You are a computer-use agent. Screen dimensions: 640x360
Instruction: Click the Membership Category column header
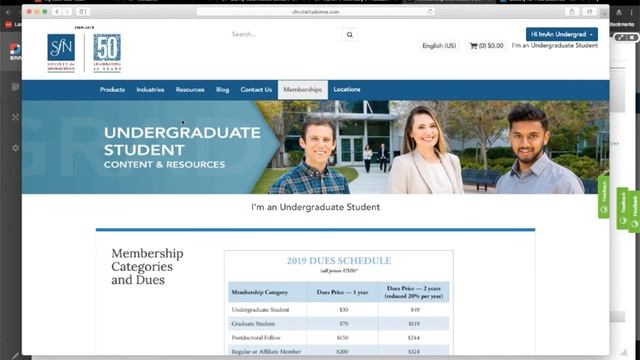(260, 292)
